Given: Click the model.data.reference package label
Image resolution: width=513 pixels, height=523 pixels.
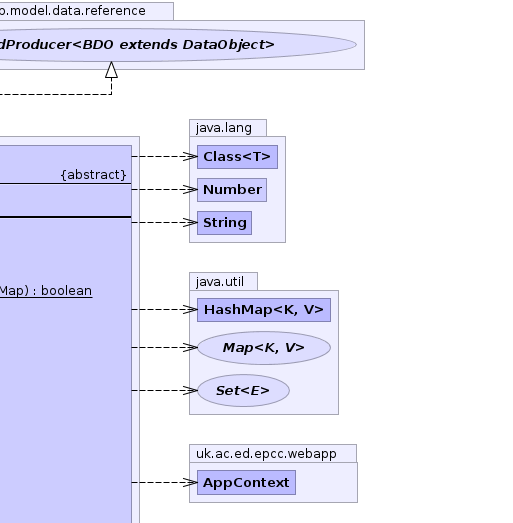Looking at the screenshot, I should 73,11.
